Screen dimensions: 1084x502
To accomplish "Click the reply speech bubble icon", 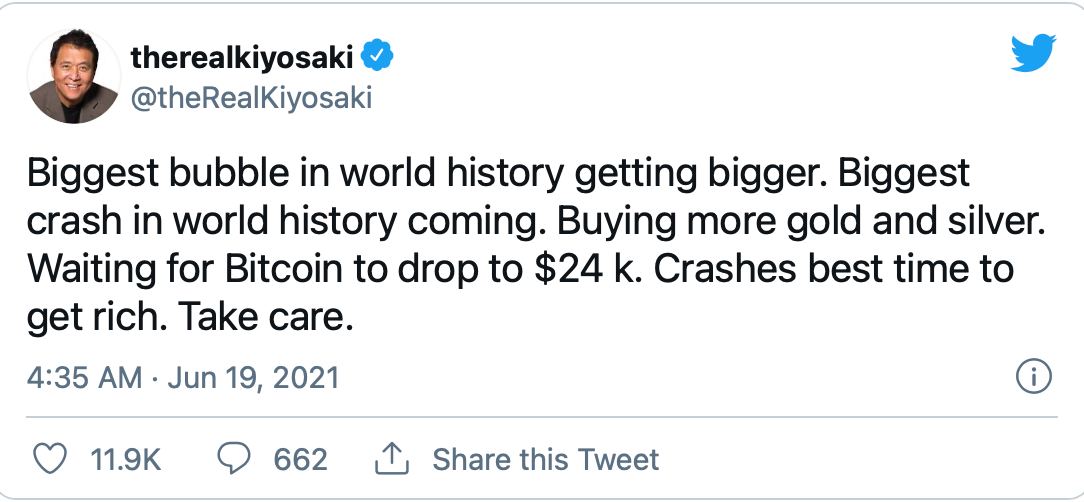I will 234,459.
